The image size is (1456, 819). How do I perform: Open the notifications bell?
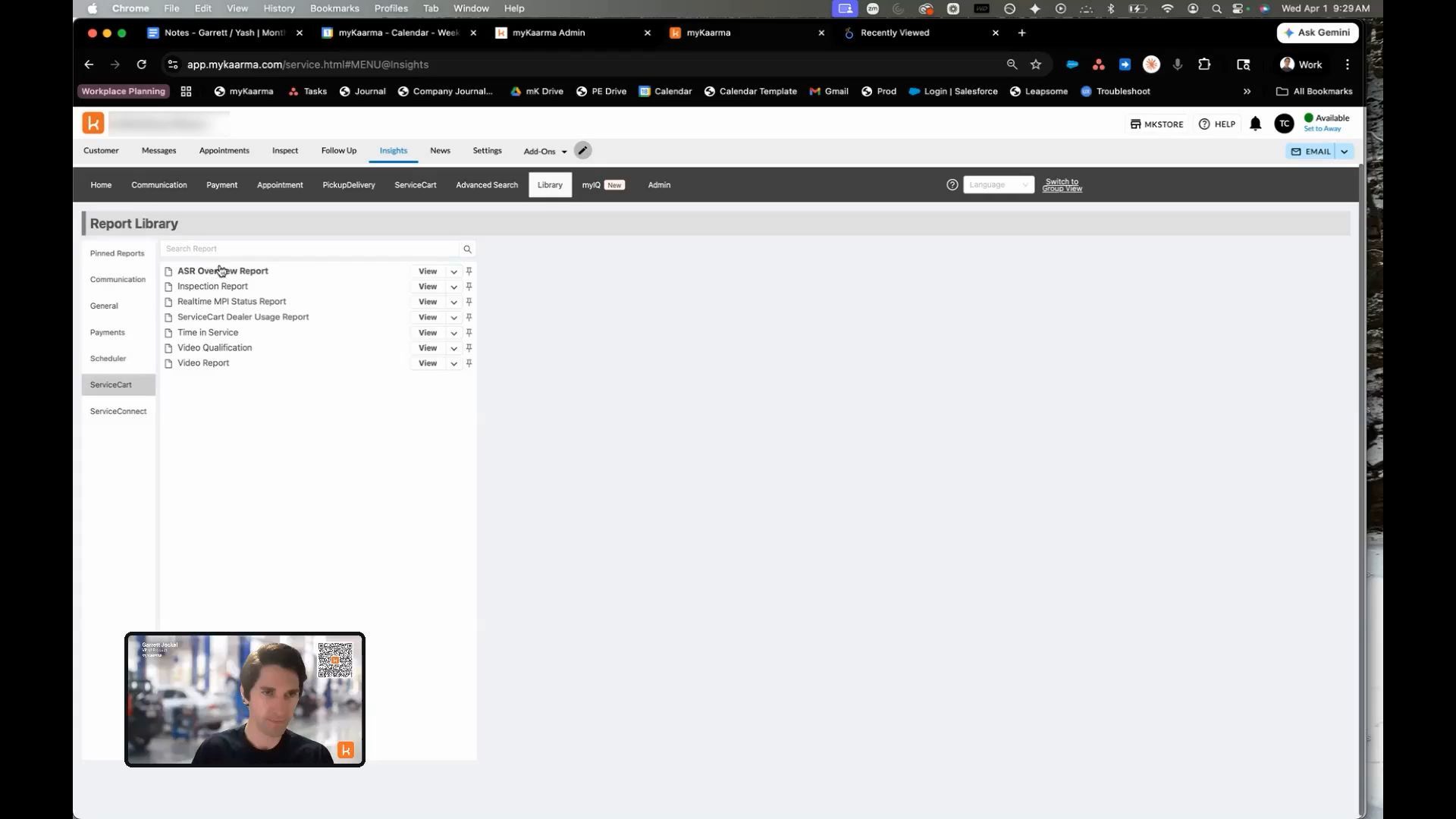pyautogui.click(x=1255, y=124)
